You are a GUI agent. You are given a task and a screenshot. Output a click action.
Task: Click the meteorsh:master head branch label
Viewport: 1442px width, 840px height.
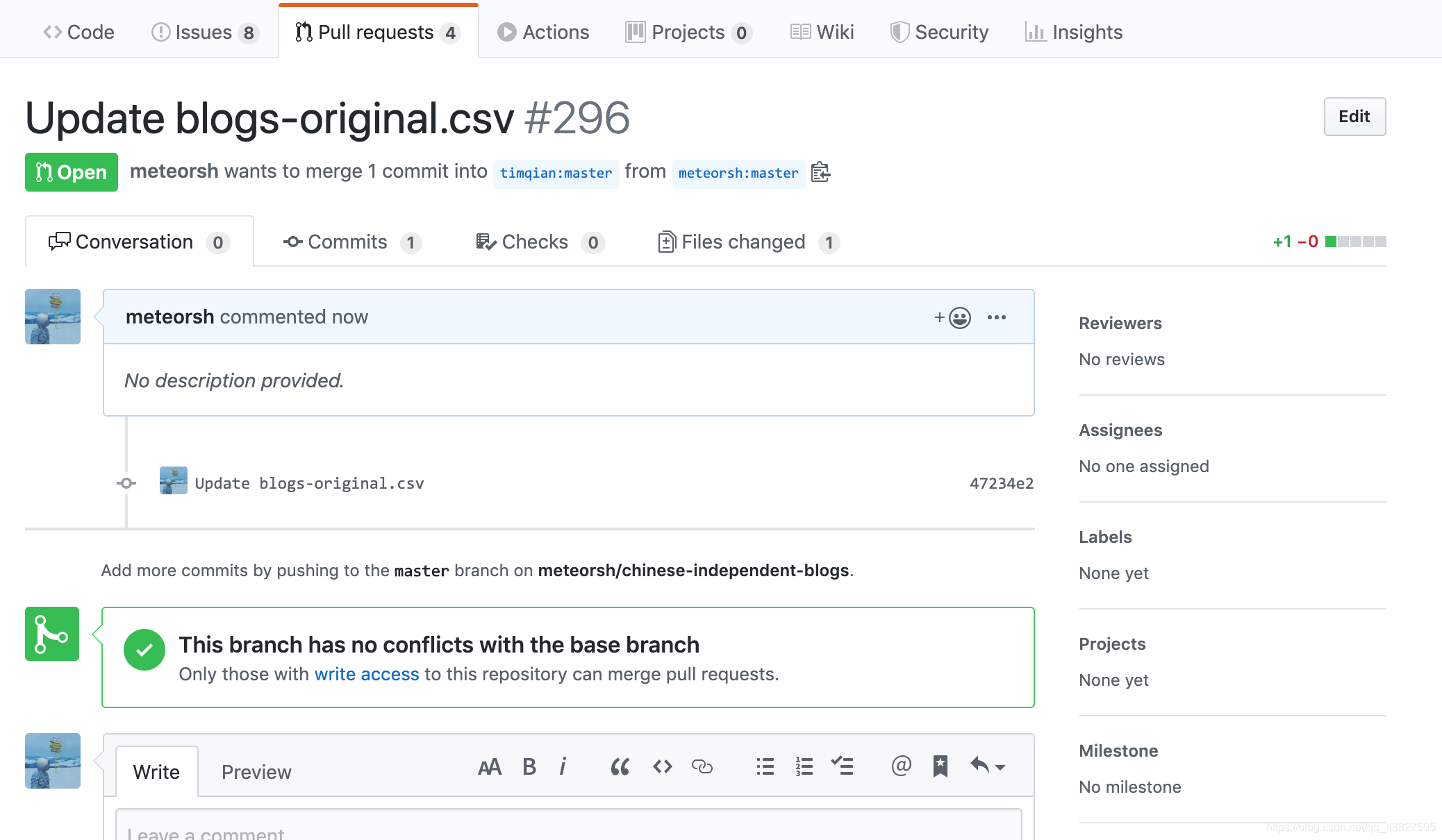click(738, 173)
